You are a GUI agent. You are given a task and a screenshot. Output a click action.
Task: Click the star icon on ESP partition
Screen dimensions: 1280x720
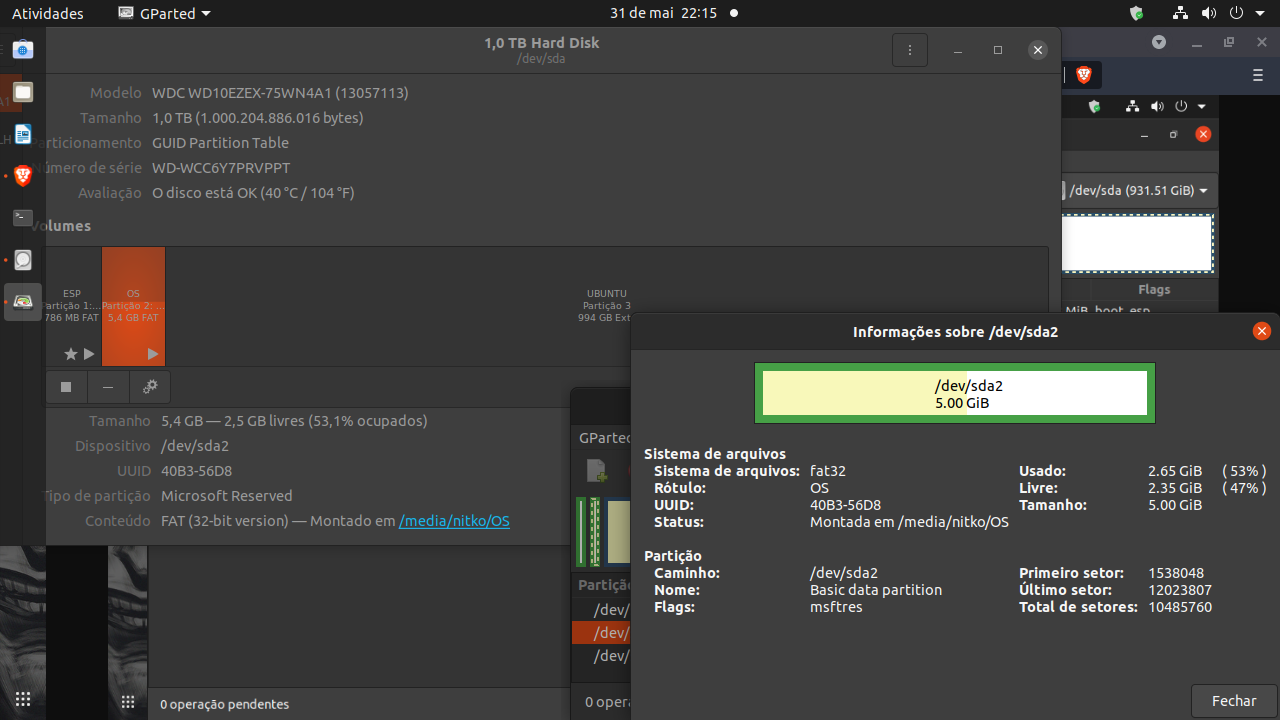click(70, 353)
